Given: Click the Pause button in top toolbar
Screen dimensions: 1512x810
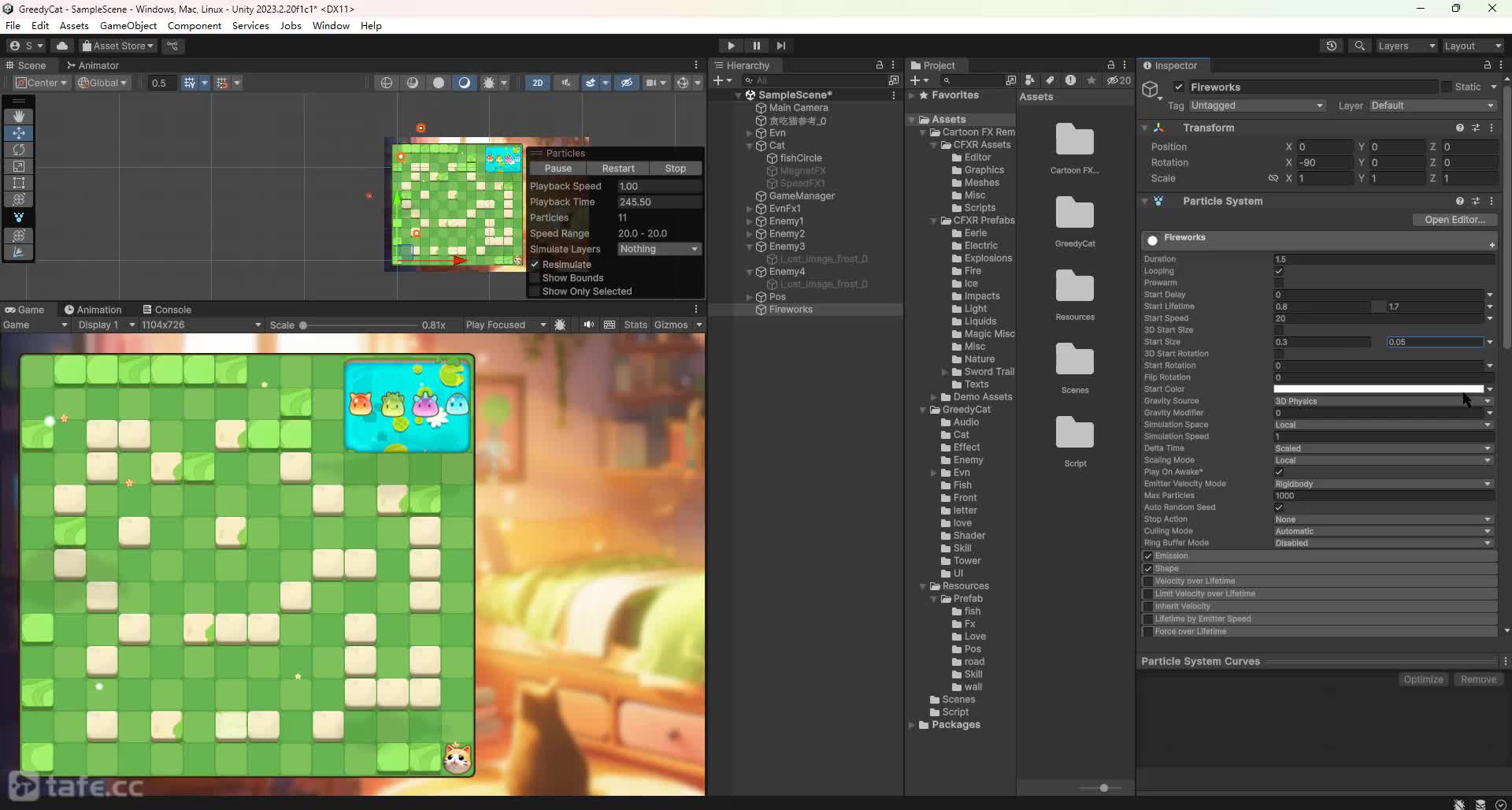Looking at the screenshot, I should pos(756,46).
